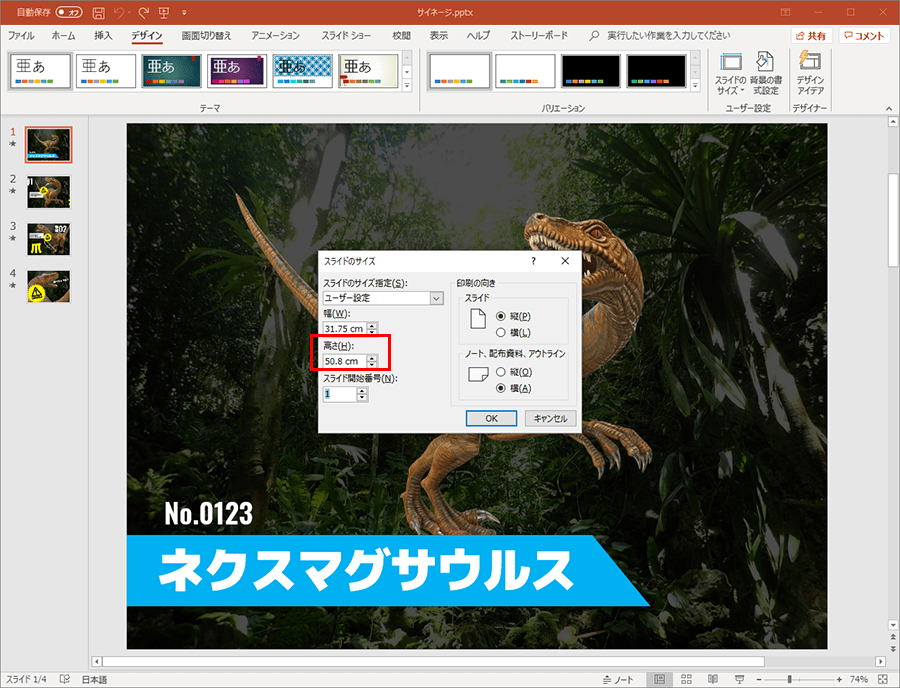
Task: Select slide 2 thumbnail in the panel
Action: click(49, 192)
